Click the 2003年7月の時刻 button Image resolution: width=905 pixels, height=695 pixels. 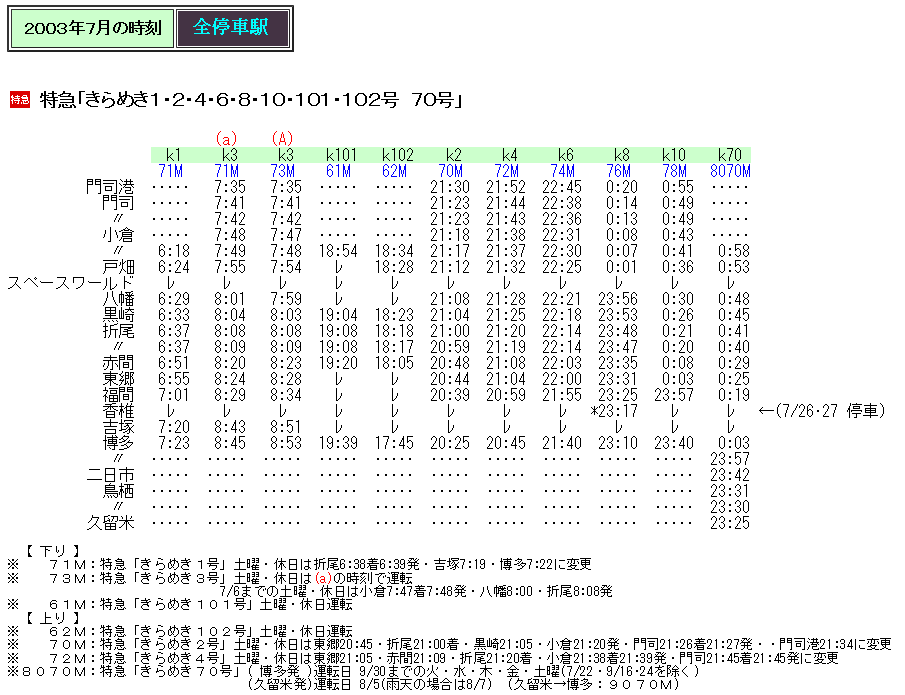click(x=92, y=28)
